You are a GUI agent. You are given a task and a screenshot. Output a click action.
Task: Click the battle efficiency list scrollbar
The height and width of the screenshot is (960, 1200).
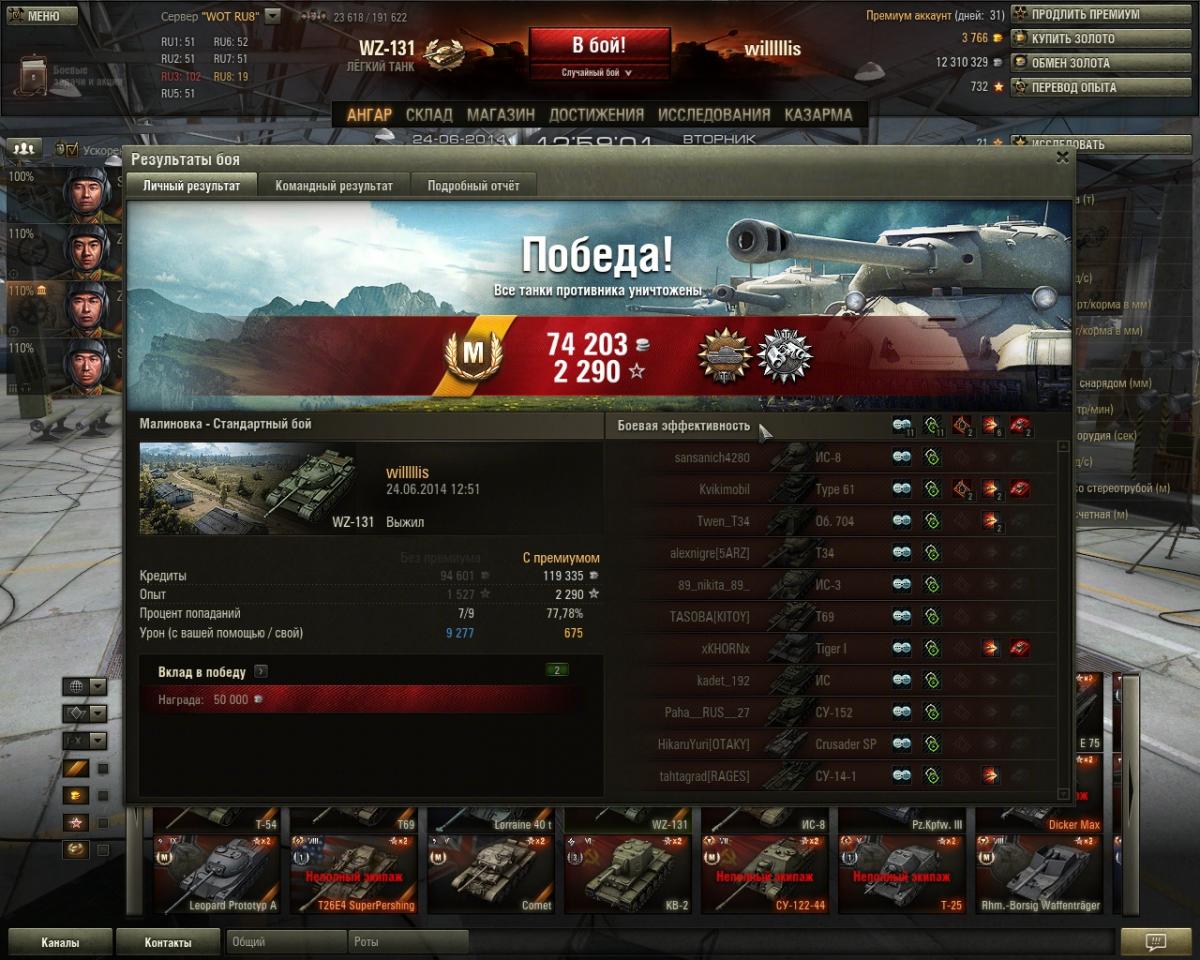tap(1063, 620)
